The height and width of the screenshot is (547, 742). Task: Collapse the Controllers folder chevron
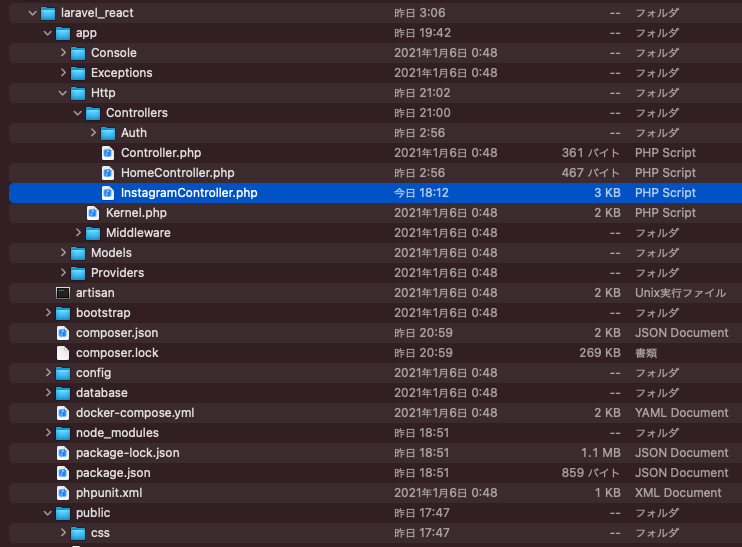tap(78, 113)
